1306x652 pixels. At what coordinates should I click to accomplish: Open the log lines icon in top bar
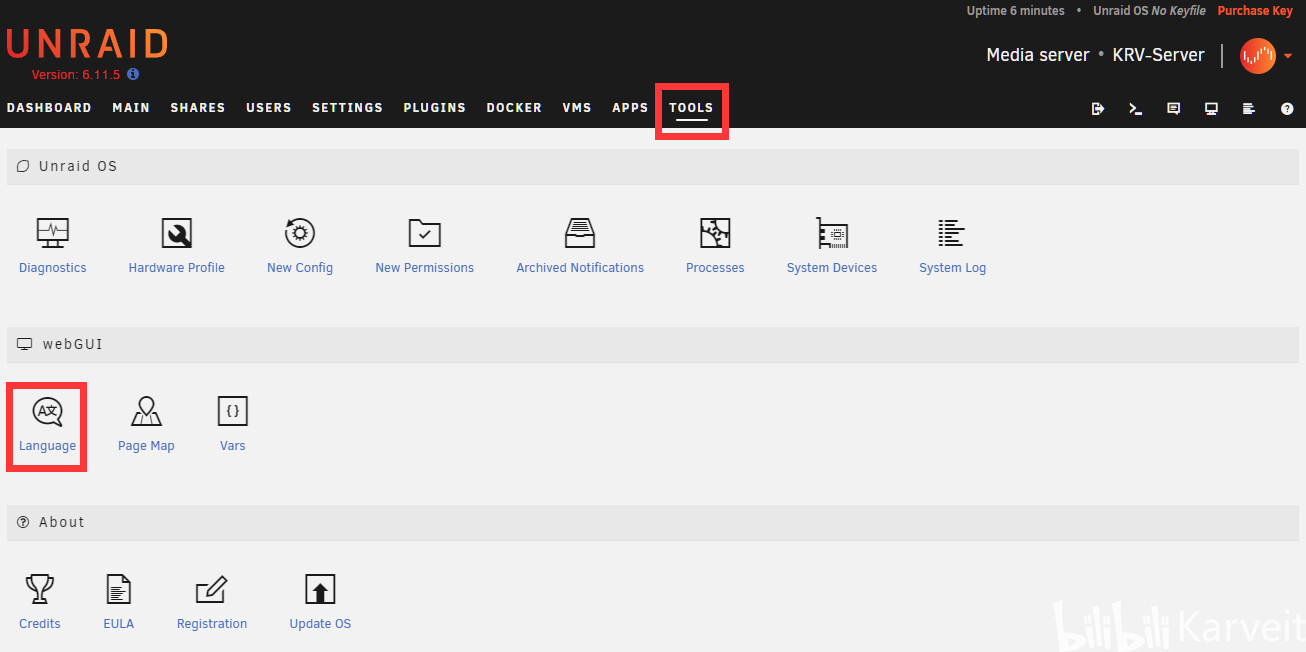1249,109
